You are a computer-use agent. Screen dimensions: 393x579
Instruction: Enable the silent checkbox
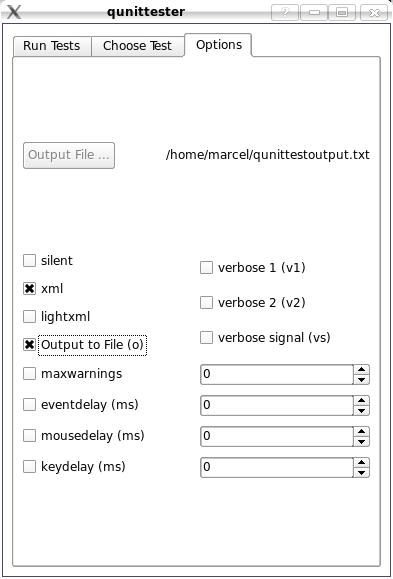(x=29, y=260)
